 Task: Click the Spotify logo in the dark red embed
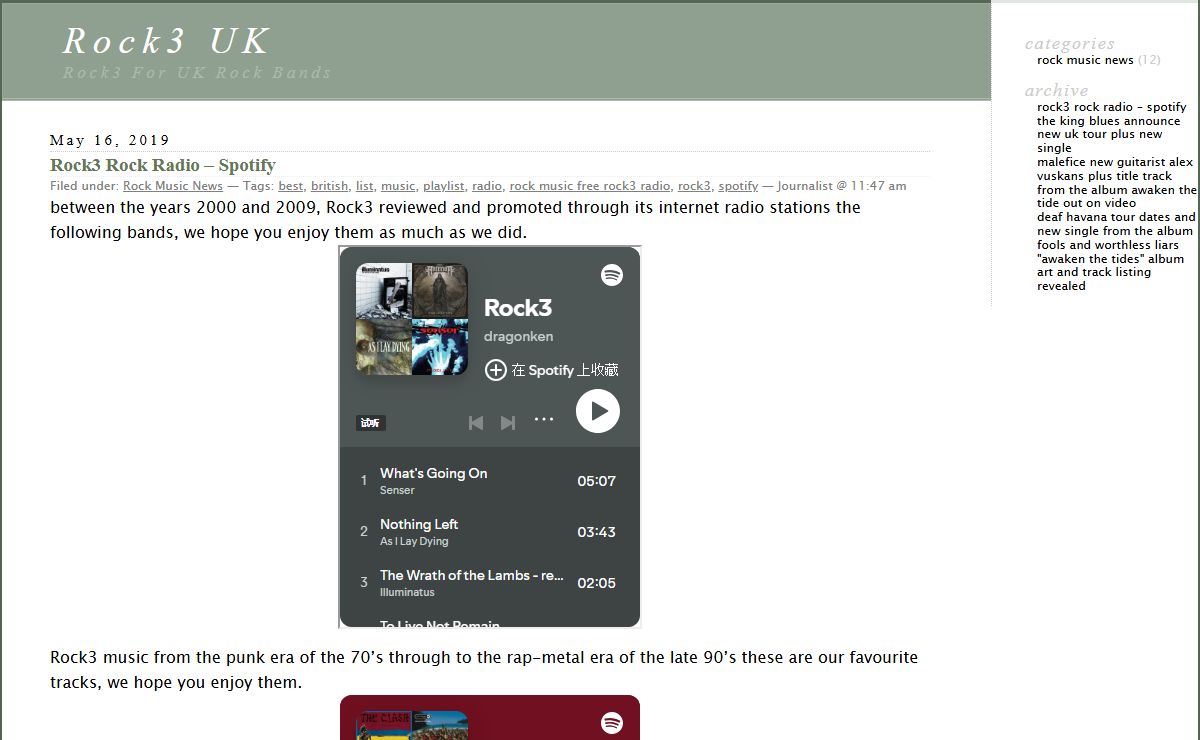pyautogui.click(x=612, y=723)
